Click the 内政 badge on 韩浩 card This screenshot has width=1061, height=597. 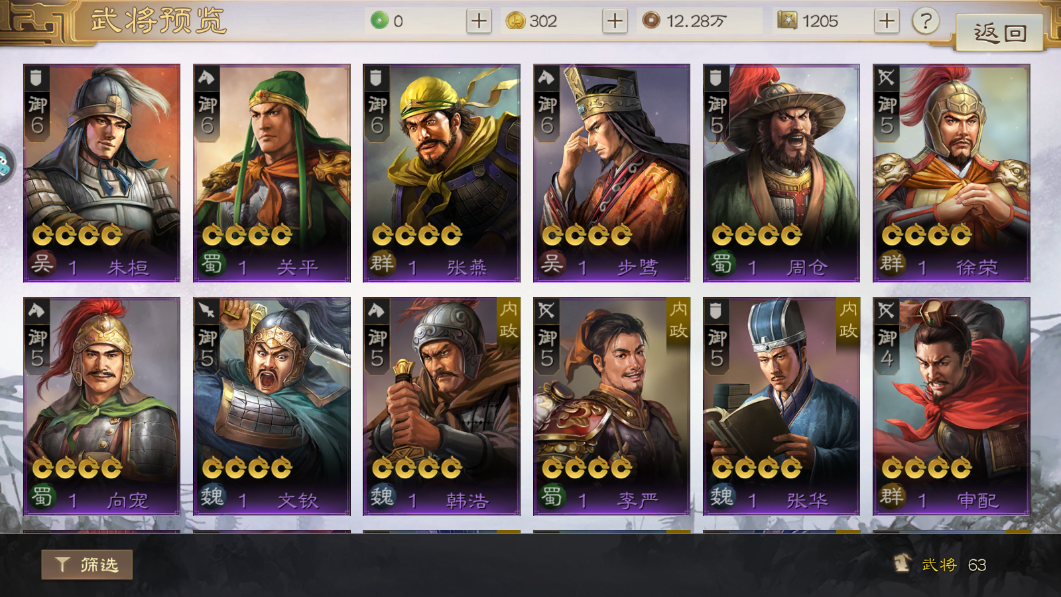point(508,321)
